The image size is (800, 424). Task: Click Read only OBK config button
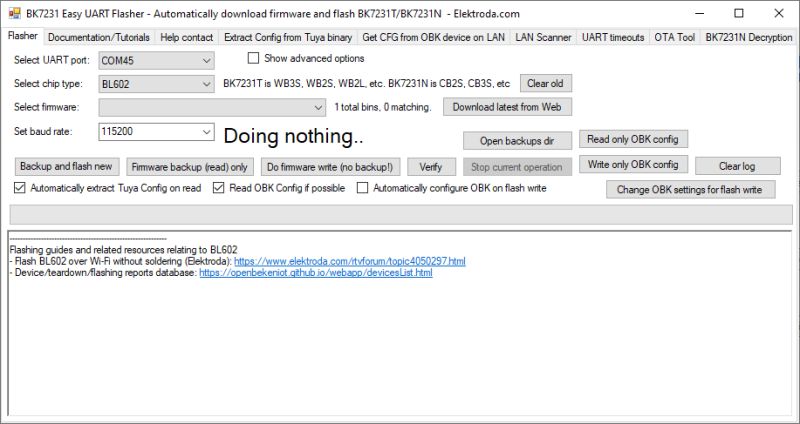633,139
